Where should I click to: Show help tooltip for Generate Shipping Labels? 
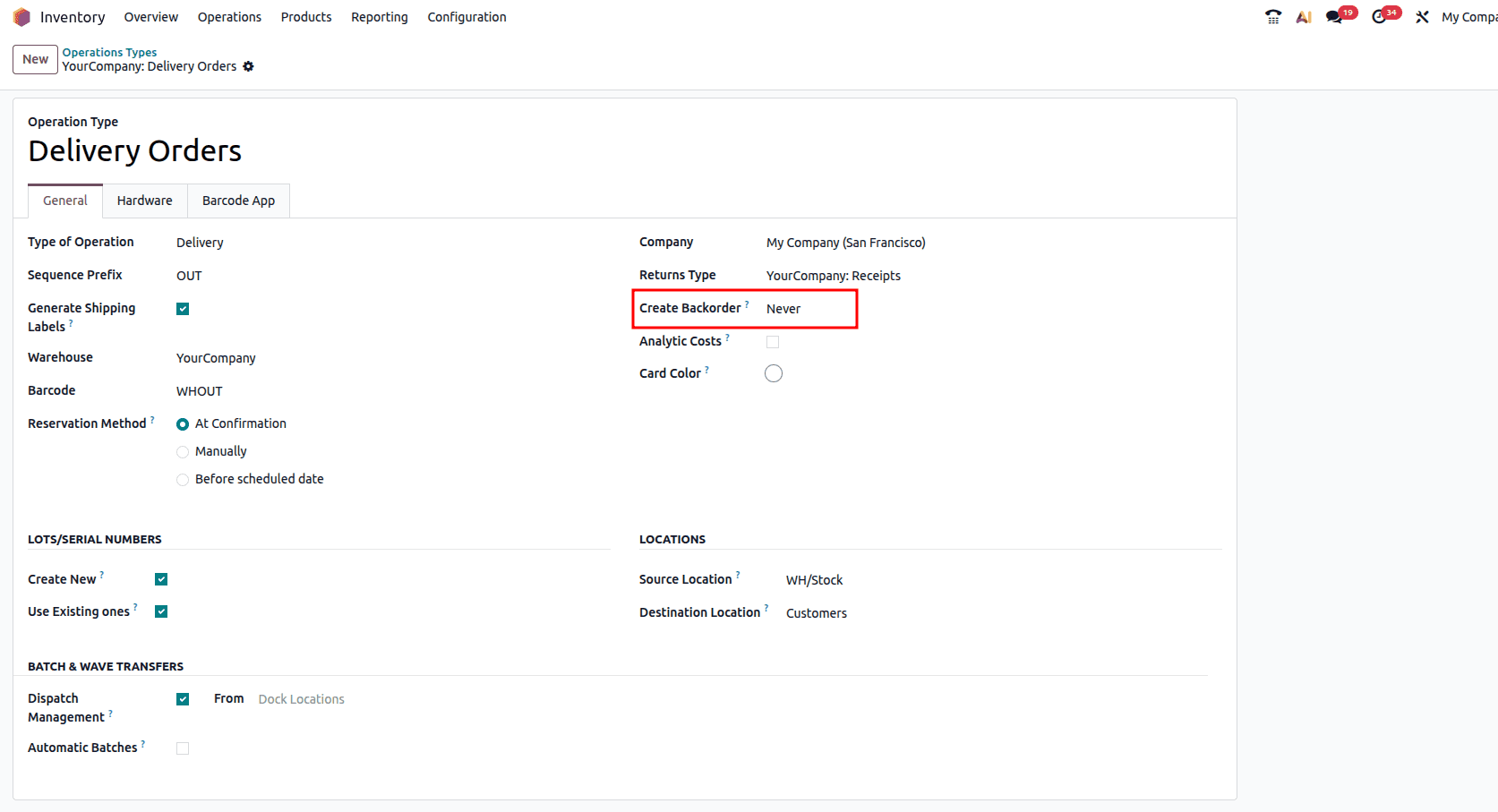71,323
